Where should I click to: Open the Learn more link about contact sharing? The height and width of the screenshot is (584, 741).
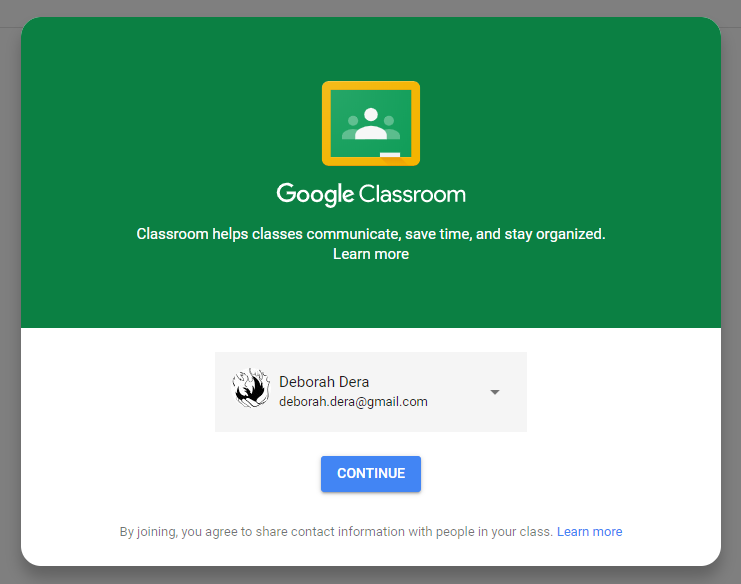589,532
